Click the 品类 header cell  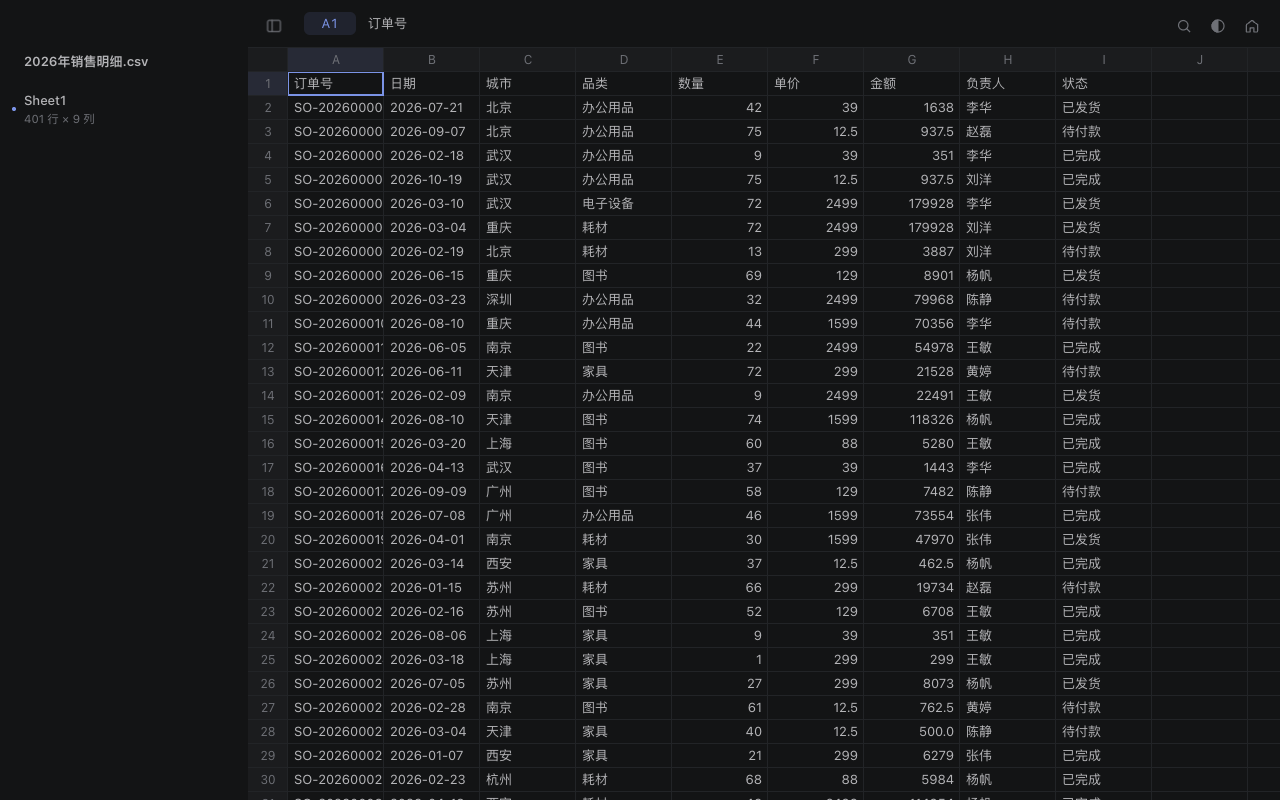(x=624, y=84)
